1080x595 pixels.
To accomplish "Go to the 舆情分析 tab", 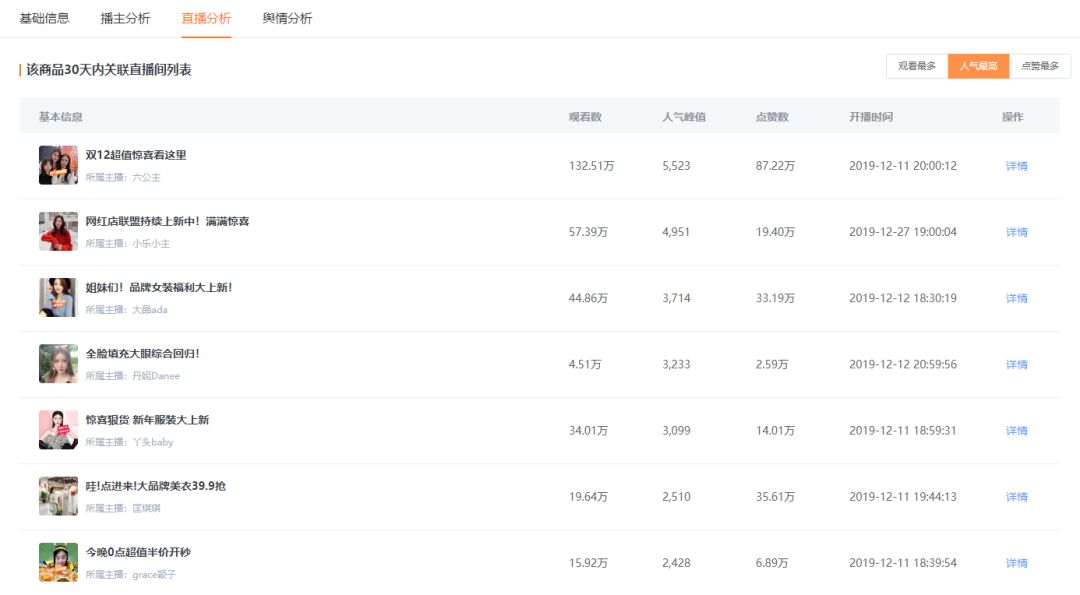I will (x=287, y=18).
